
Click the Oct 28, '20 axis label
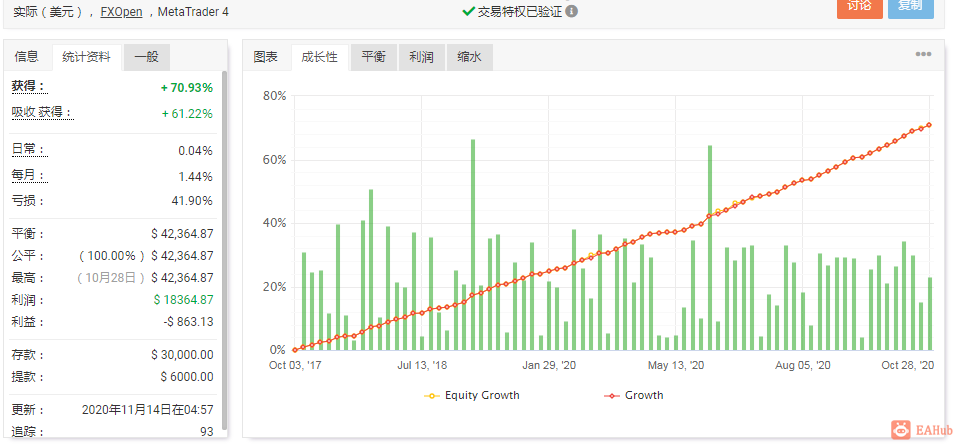click(x=907, y=365)
